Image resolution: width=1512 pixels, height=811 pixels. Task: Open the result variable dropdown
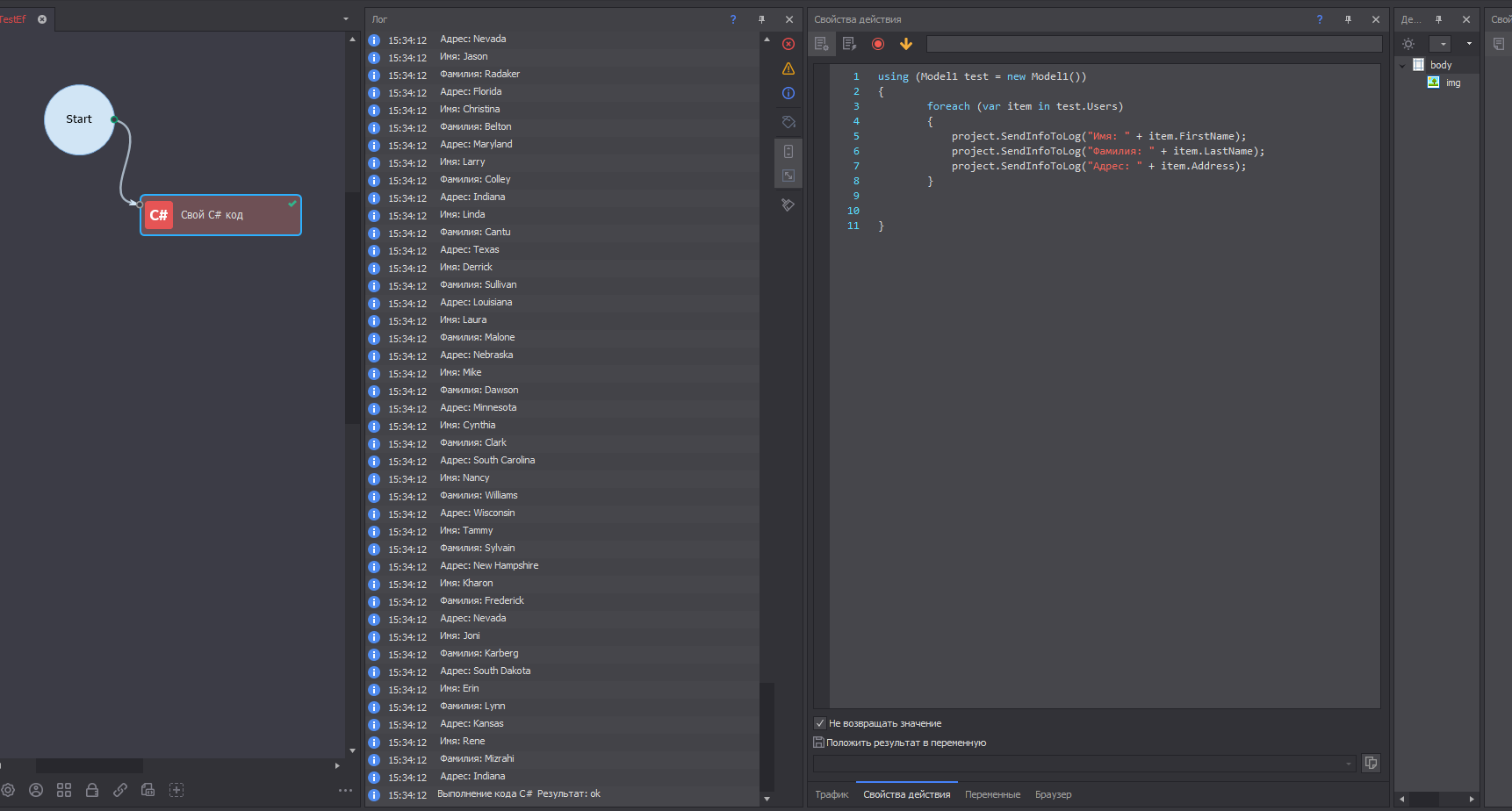(x=1349, y=764)
